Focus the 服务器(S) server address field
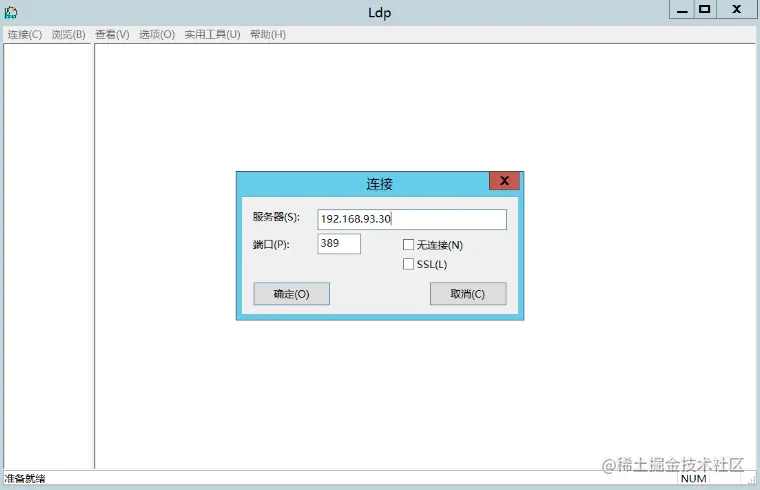The image size is (760, 490). [x=412, y=219]
